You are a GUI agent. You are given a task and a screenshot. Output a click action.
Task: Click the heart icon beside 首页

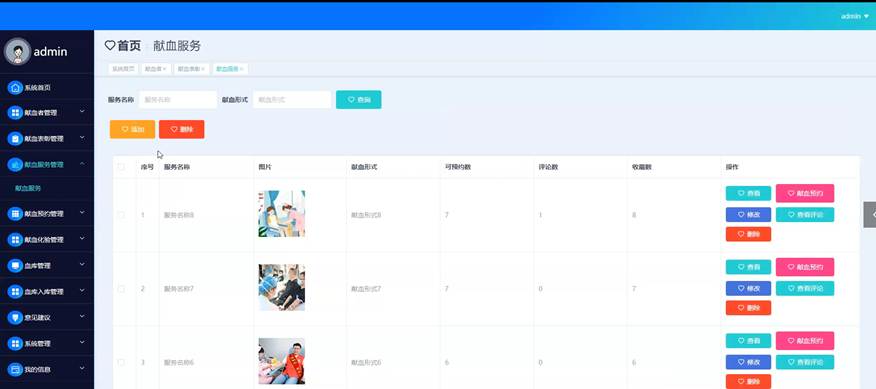click(x=110, y=46)
